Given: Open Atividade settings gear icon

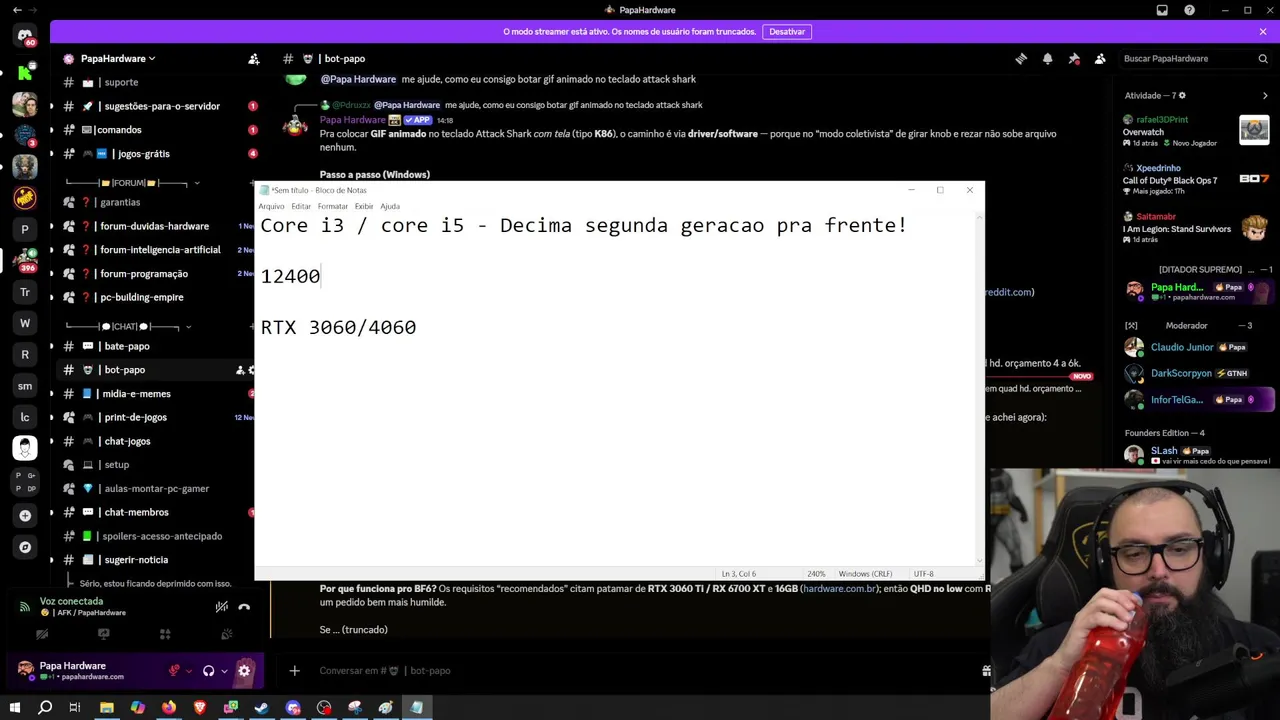Looking at the screenshot, I should [1182, 96].
